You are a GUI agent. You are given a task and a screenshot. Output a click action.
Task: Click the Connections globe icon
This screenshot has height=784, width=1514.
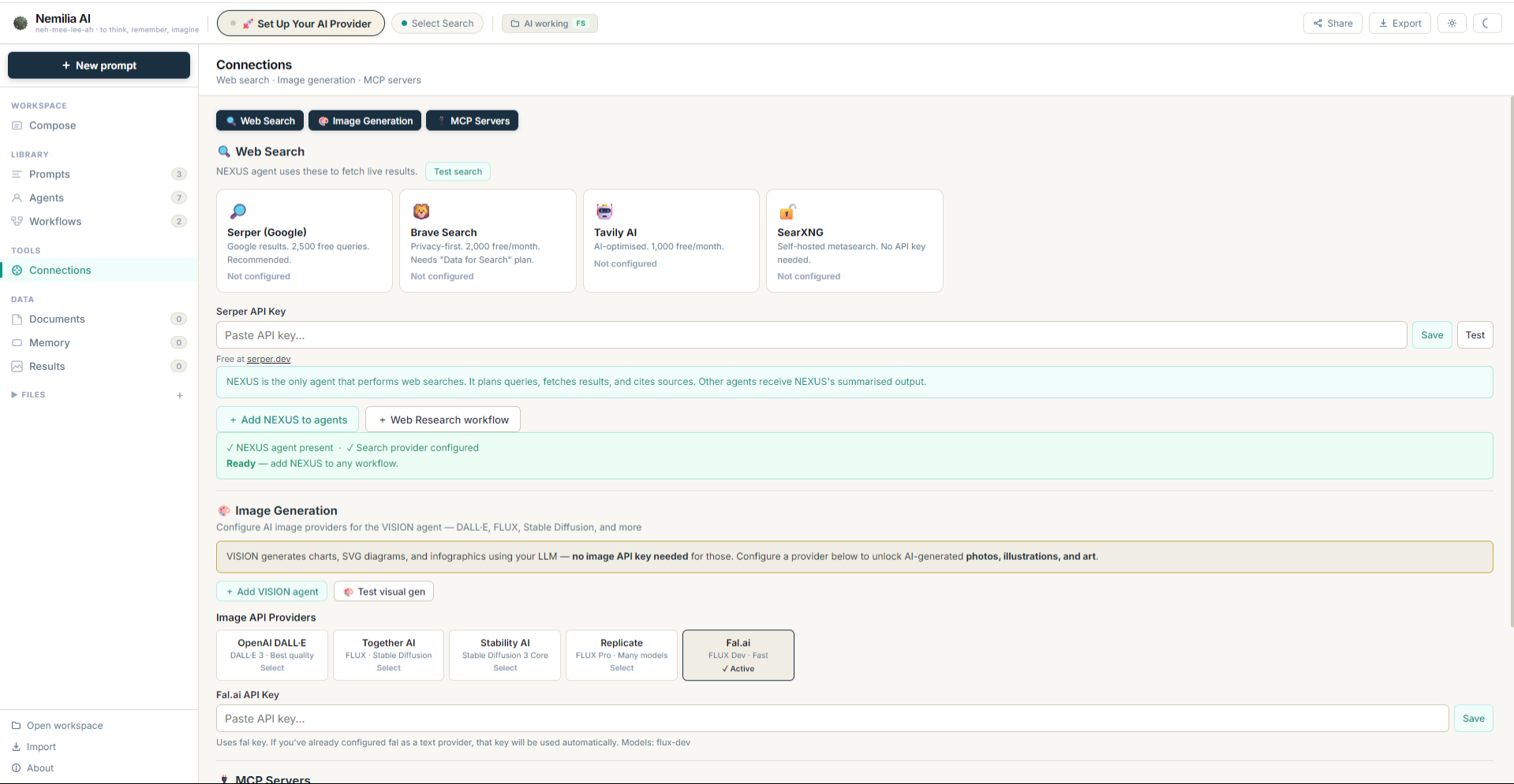click(17, 271)
